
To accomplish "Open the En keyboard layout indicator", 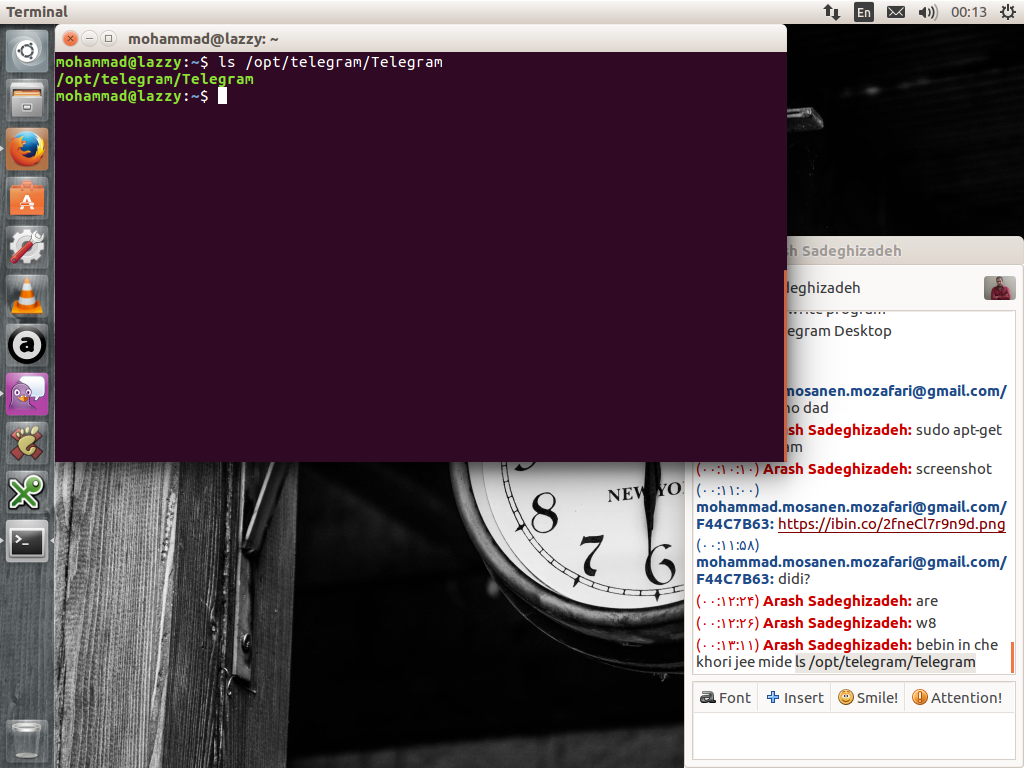I will (863, 12).
